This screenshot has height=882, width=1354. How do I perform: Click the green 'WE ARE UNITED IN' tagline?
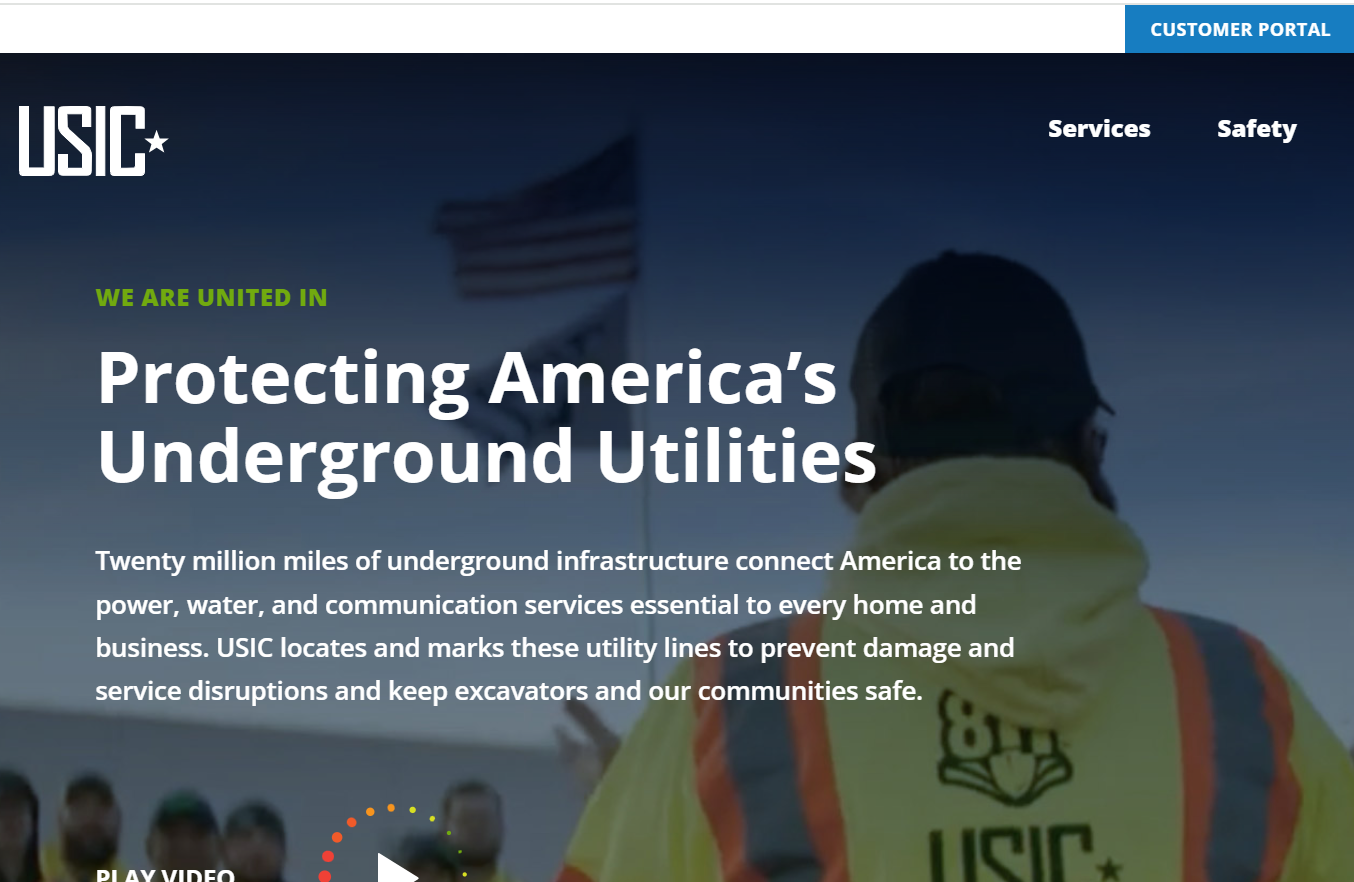pyautogui.click(x=211, y=297)
